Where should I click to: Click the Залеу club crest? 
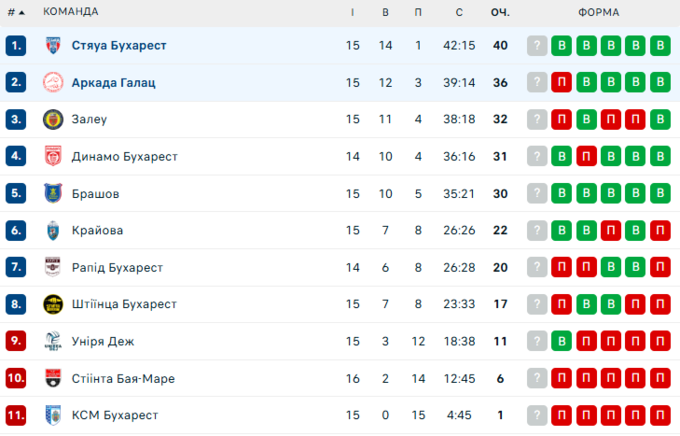[x=53, y=120]
